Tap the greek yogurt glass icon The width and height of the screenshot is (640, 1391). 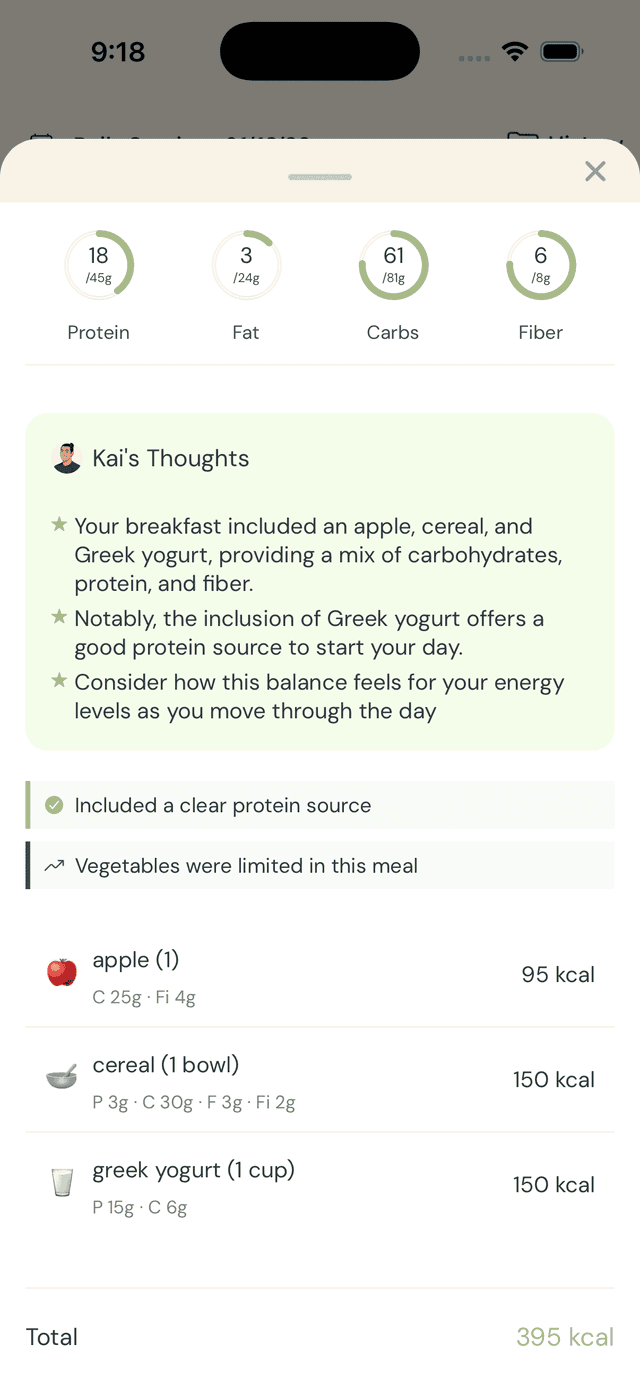[61, 1182]
